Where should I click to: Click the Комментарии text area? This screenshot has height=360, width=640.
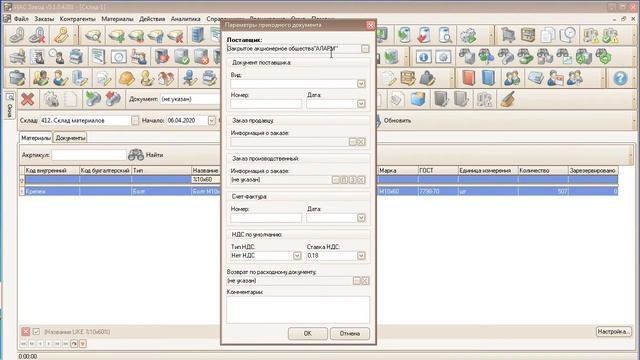(298, 310)
